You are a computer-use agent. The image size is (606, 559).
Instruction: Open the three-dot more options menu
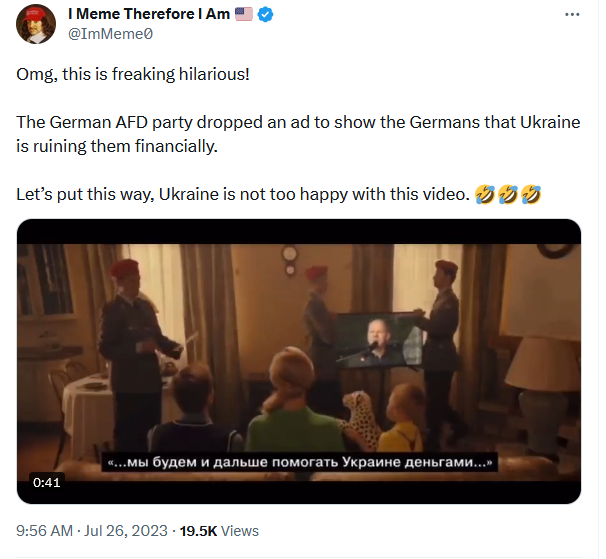click(572, 15)
